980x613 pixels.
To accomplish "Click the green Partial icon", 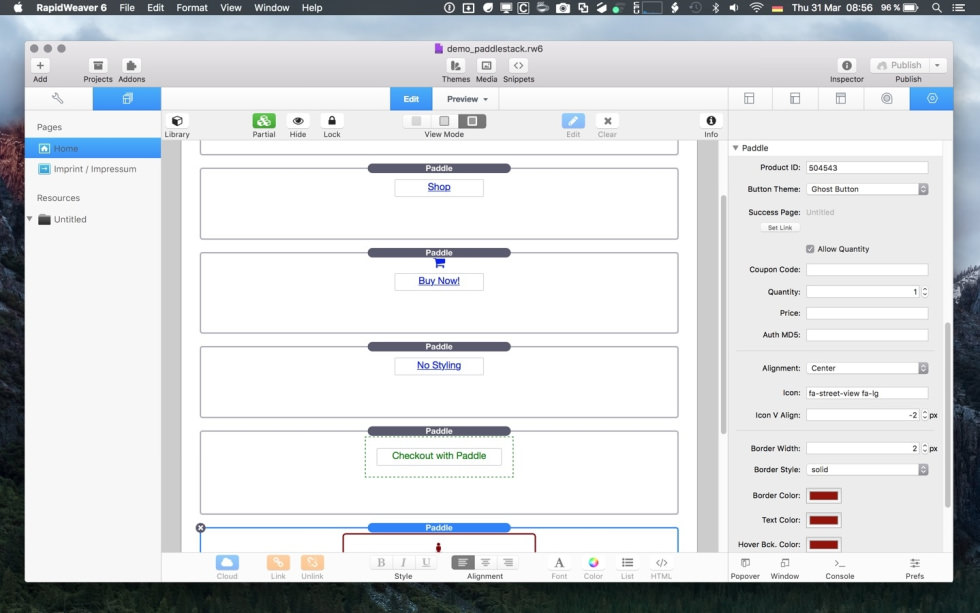I will (x=264, y=121).
